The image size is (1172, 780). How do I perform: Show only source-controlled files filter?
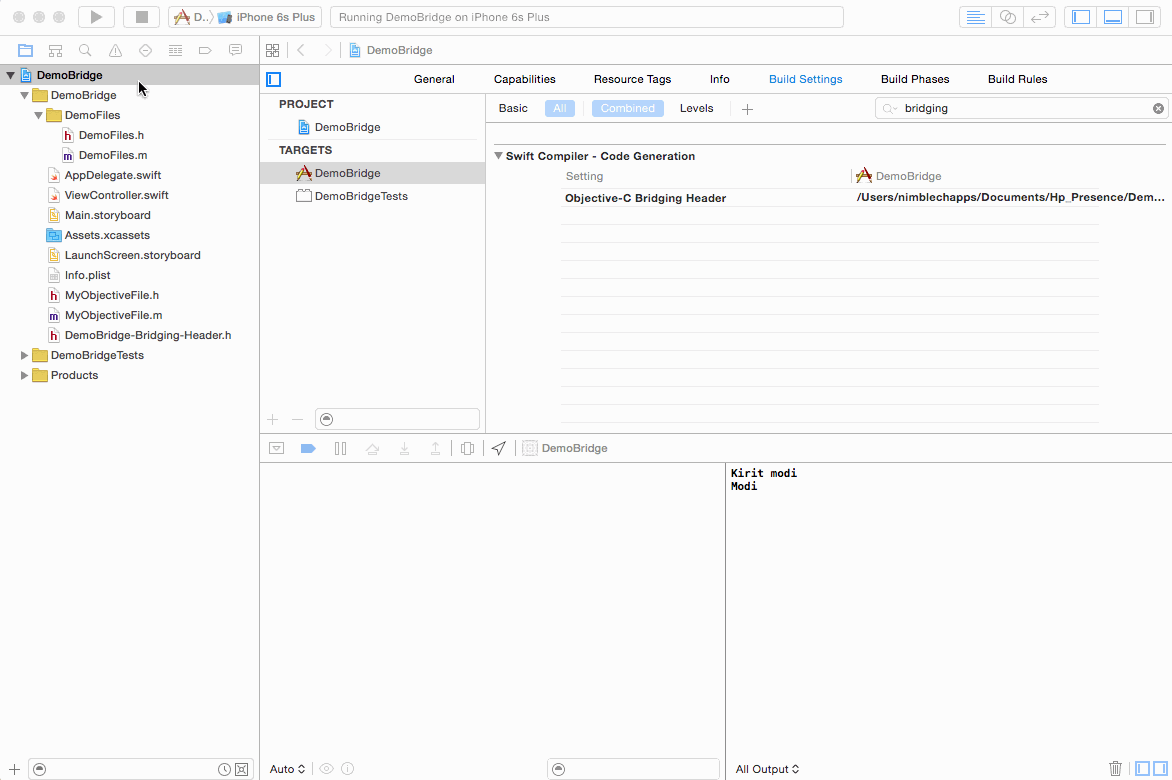pos(241,770)
